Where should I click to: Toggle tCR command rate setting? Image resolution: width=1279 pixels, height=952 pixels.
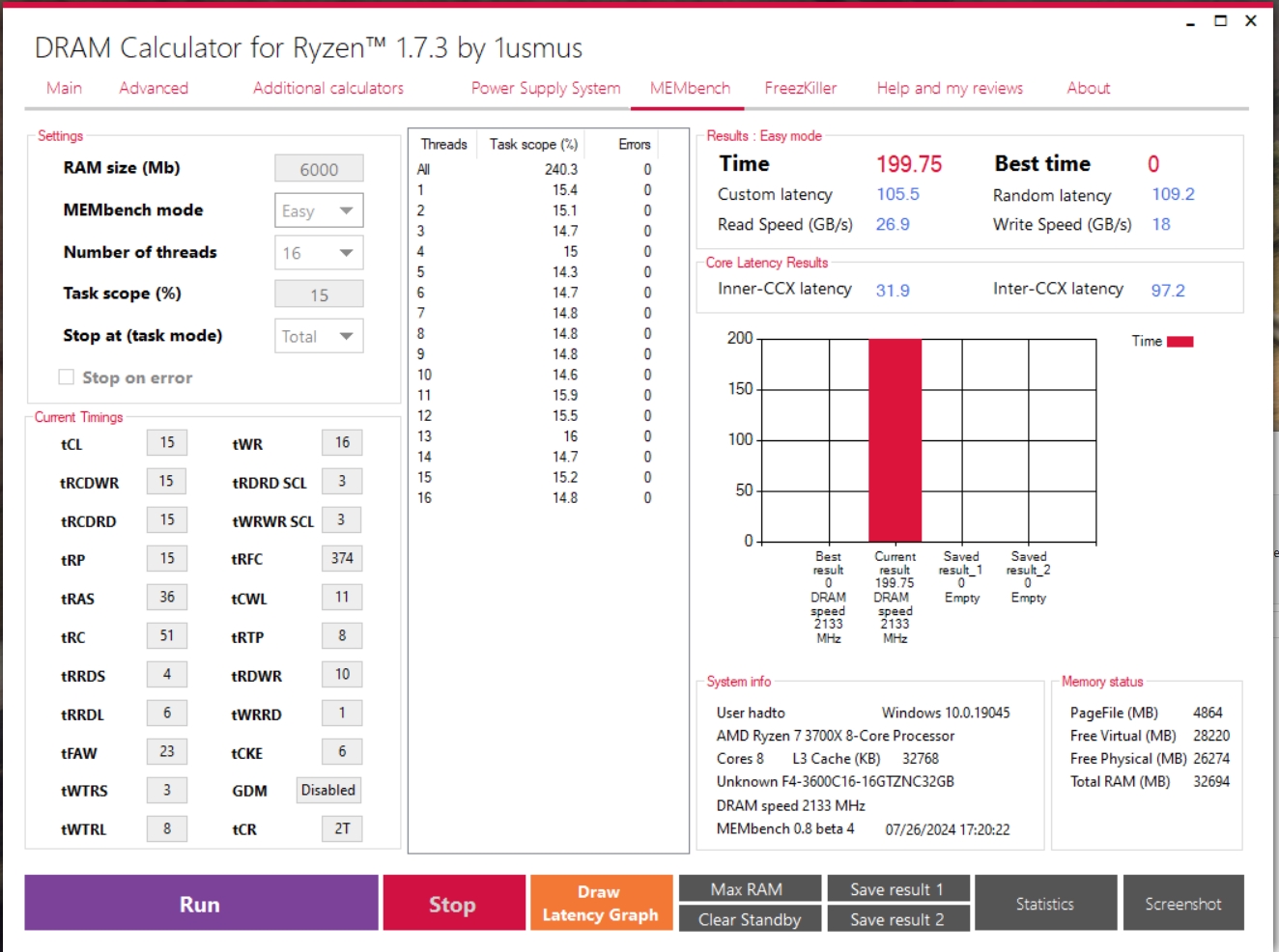341,828
